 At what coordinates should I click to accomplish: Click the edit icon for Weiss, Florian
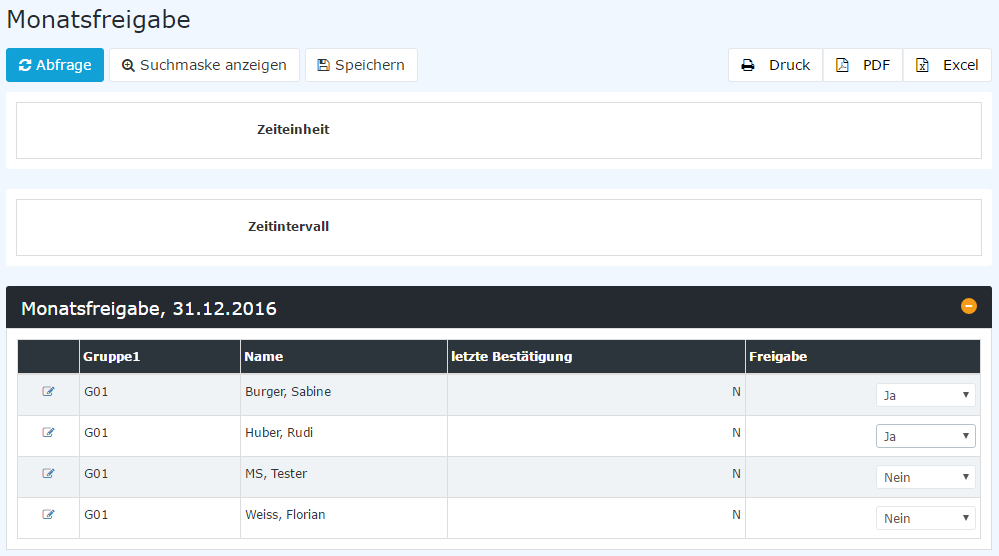coord(48,514)
